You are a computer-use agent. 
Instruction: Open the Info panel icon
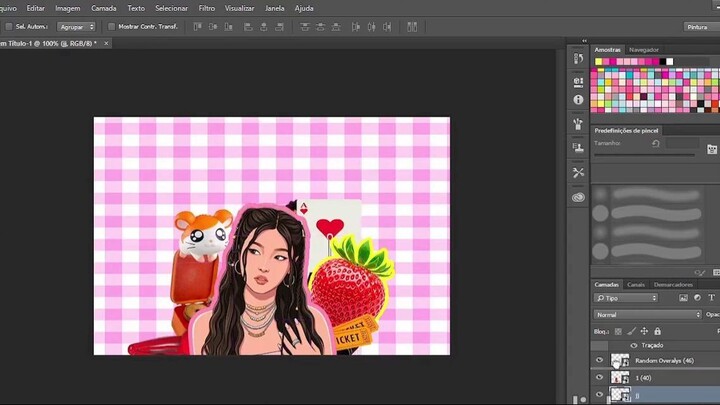coord(578,100)
